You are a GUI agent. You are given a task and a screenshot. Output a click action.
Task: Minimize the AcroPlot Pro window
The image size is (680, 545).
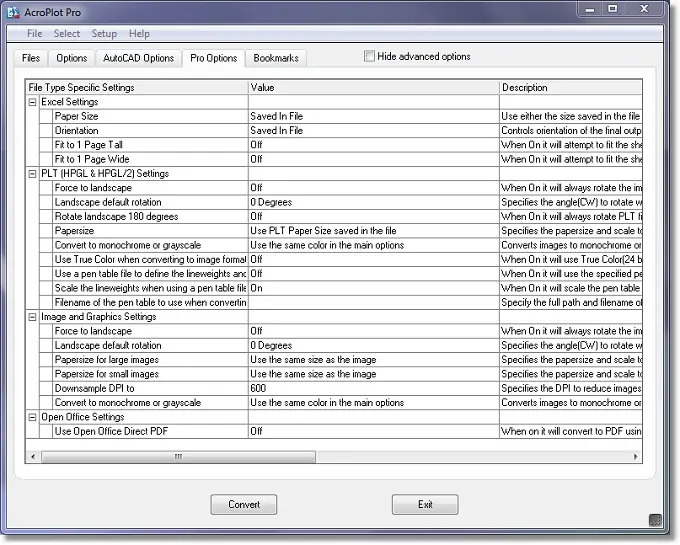590,9
